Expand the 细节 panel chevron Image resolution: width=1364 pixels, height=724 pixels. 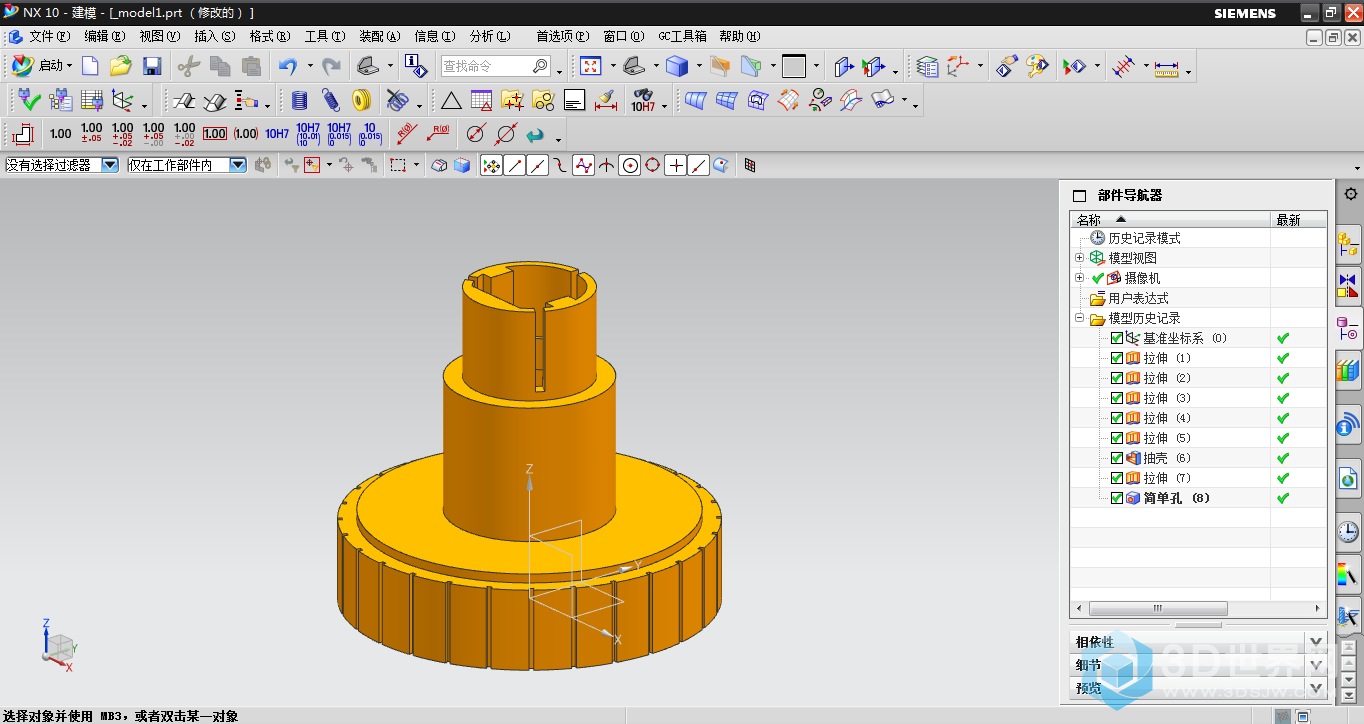[1316, 665]
